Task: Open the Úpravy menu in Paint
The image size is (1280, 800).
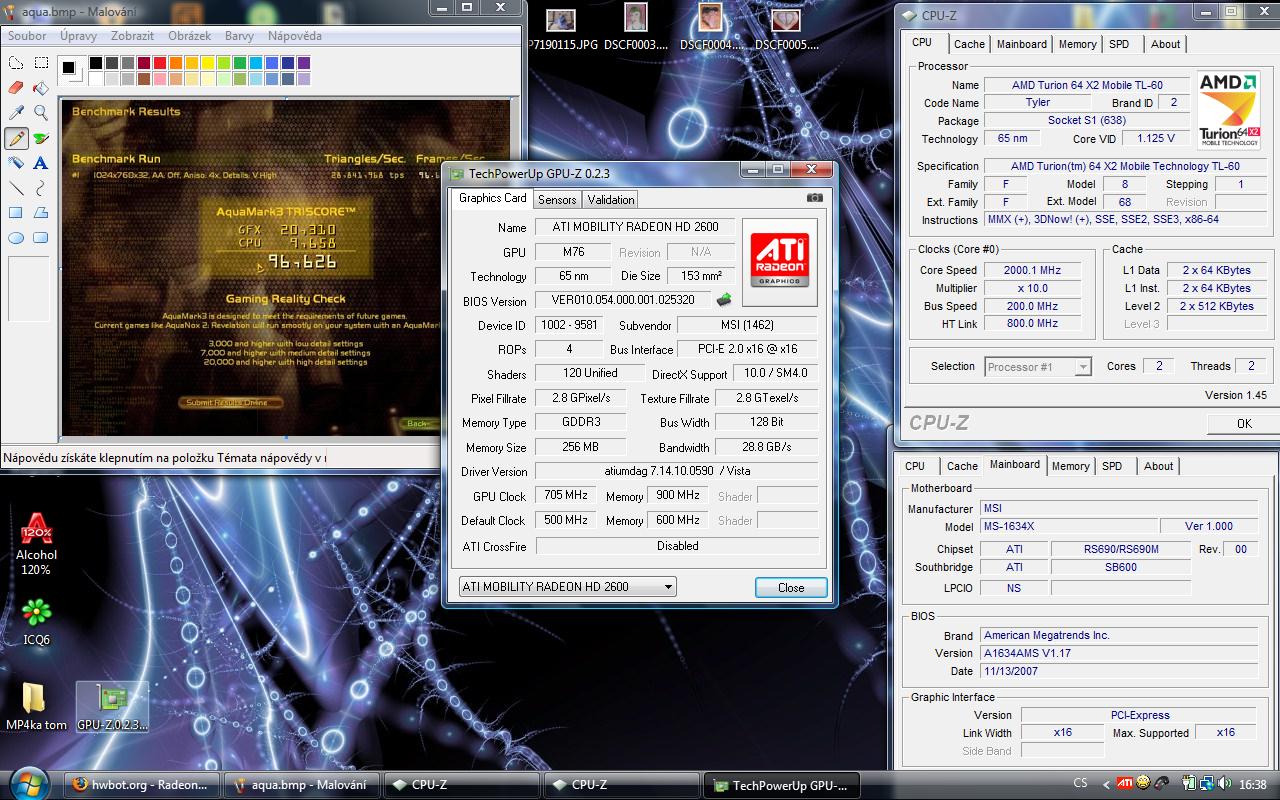Action: coord(78,35)
